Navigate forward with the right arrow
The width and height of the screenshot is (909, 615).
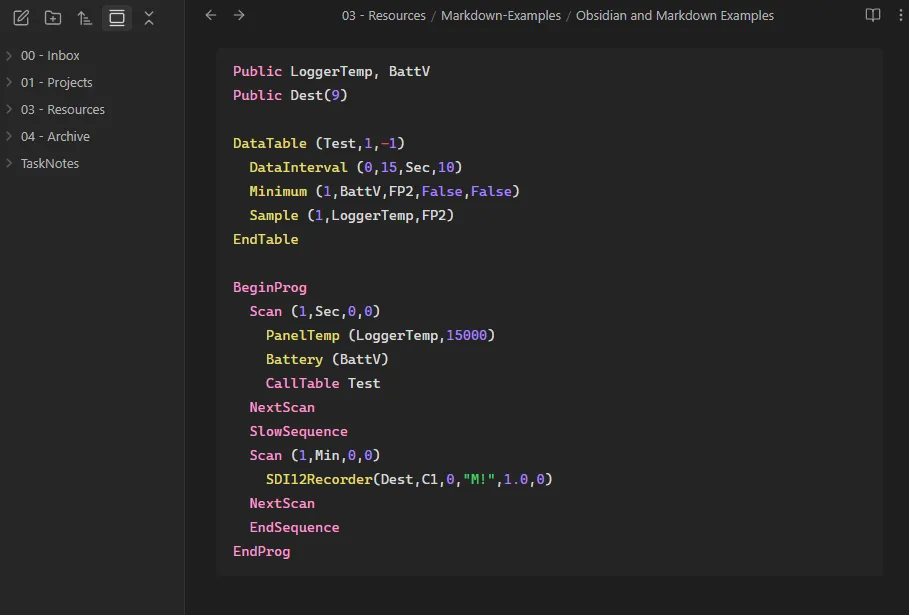239,15
